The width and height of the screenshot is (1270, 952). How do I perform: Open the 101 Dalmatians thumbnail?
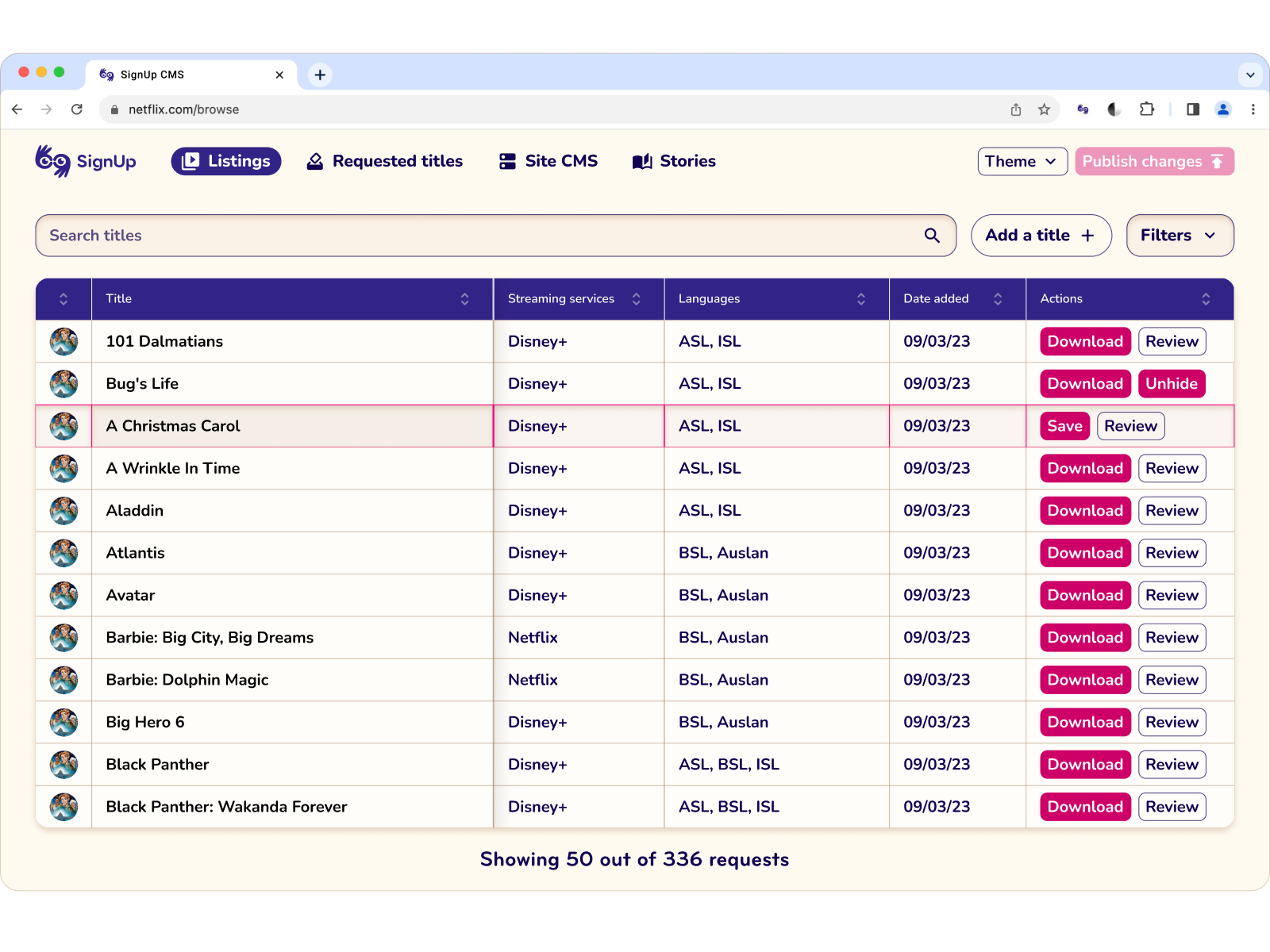pyautogui.click(x=63, y=342)
